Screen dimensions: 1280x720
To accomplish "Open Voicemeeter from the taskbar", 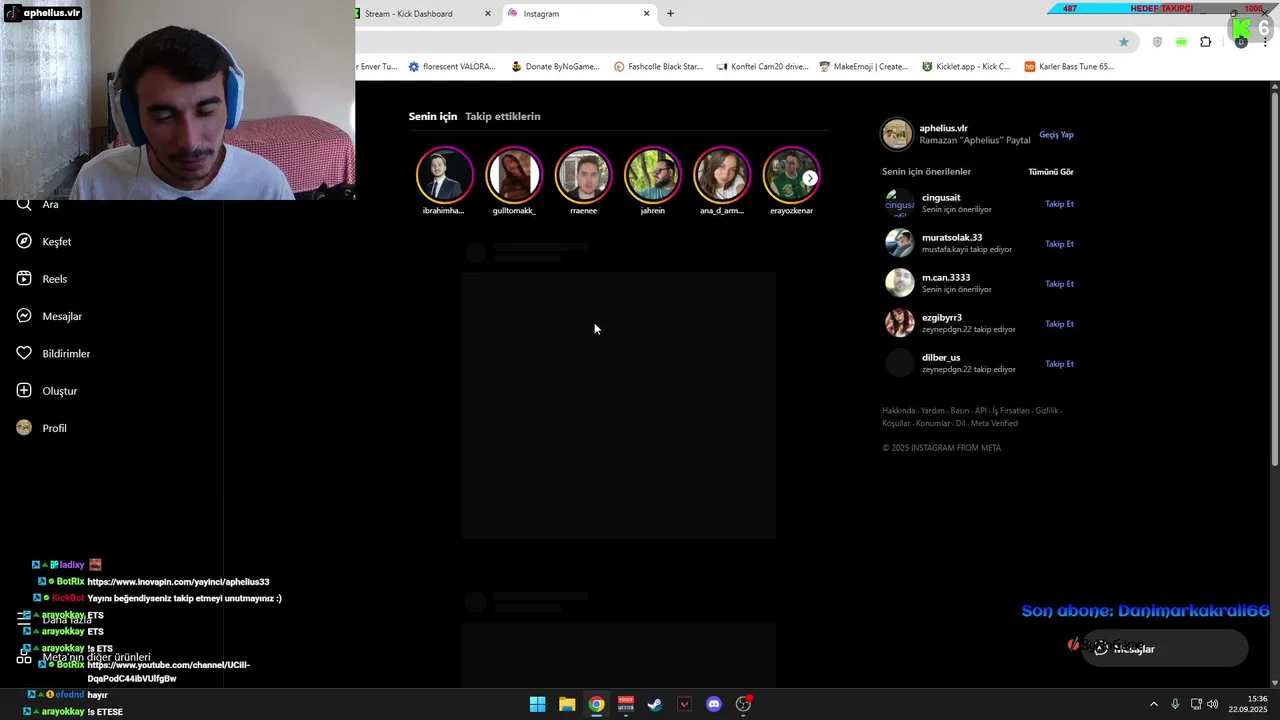I will [x=626, y=704].
